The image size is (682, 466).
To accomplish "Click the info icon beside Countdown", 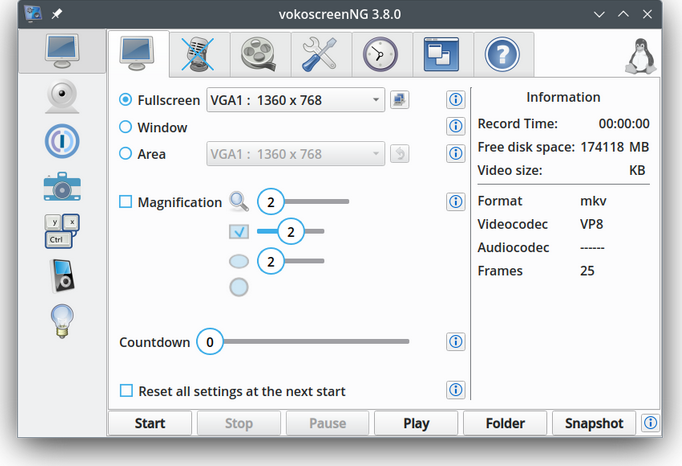I will click(455, 342).
